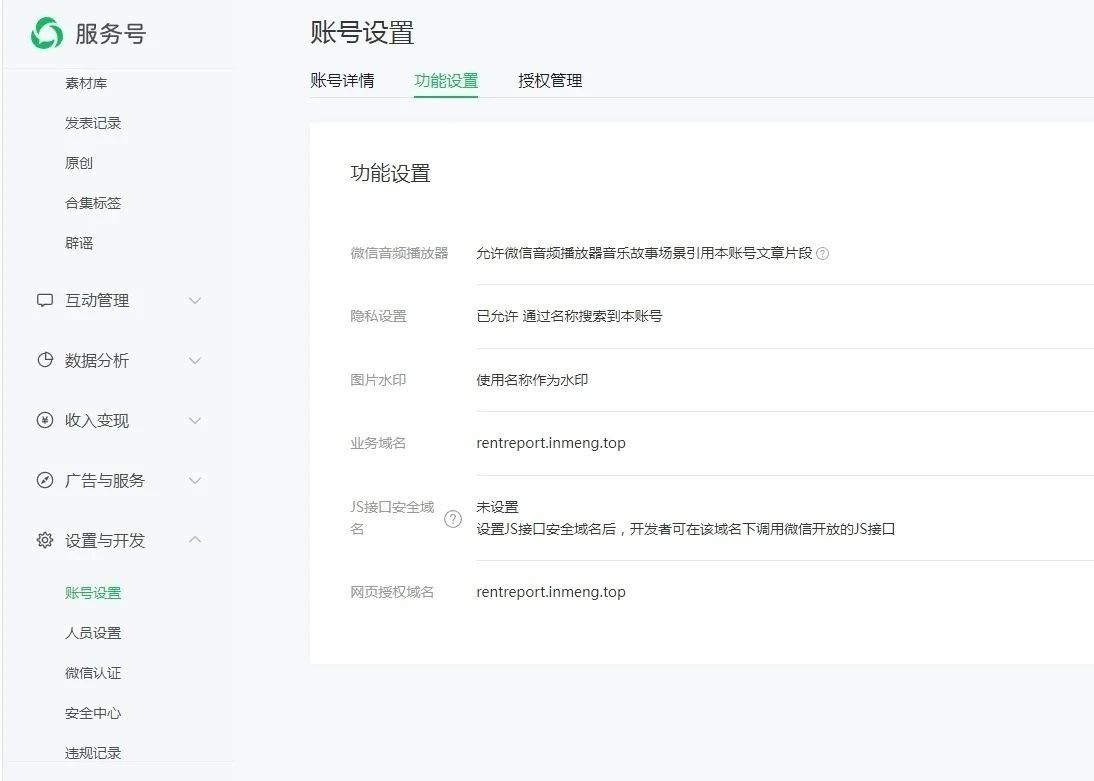Image resolution: width=1094 pixels, height=781 pixels.
Task: Click the 互动管理 menu label
Action: [x=97, y=301]
